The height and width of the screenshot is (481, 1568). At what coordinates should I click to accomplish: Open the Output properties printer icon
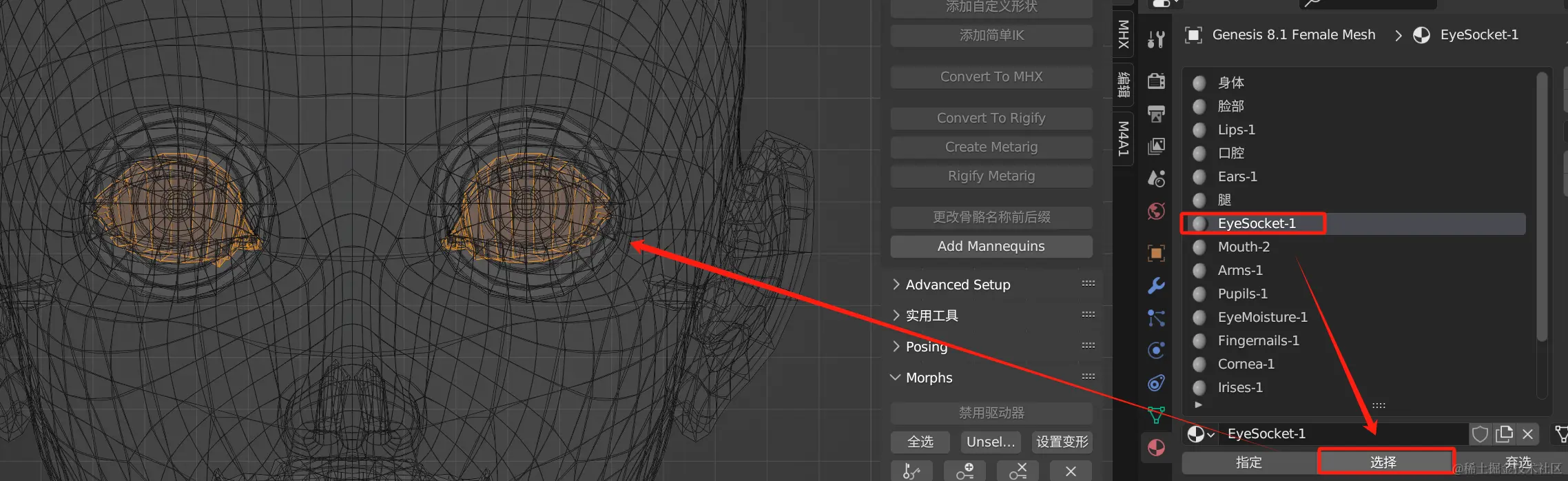point(1156,114)
